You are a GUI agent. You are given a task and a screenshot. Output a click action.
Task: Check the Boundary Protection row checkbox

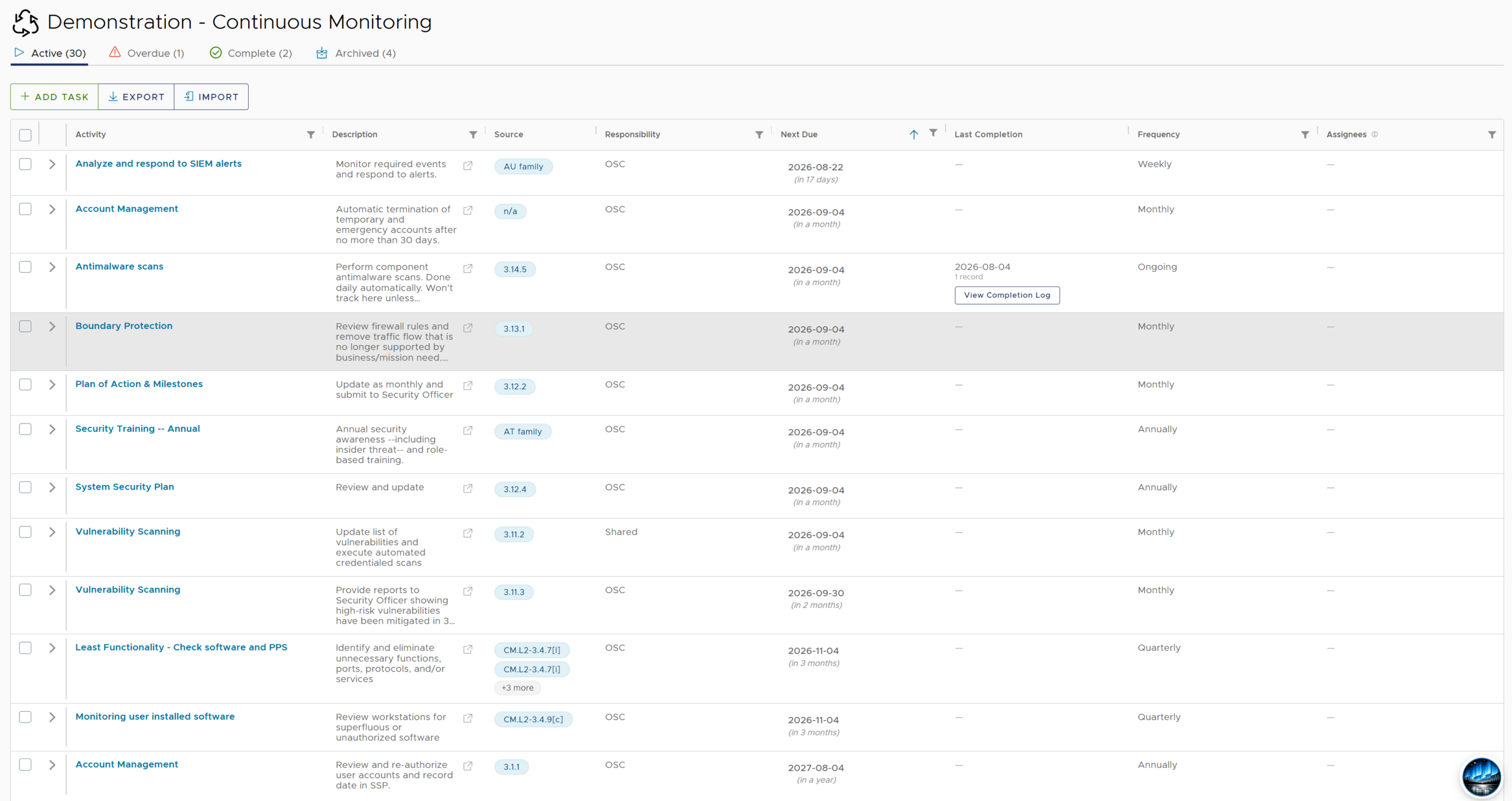[x=25, y=326]
